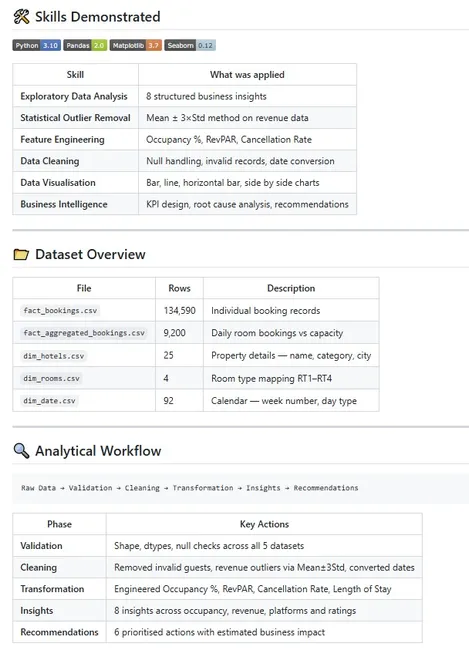
Task: Click the Skills Demonstrated heading
Action: [97, 17]
